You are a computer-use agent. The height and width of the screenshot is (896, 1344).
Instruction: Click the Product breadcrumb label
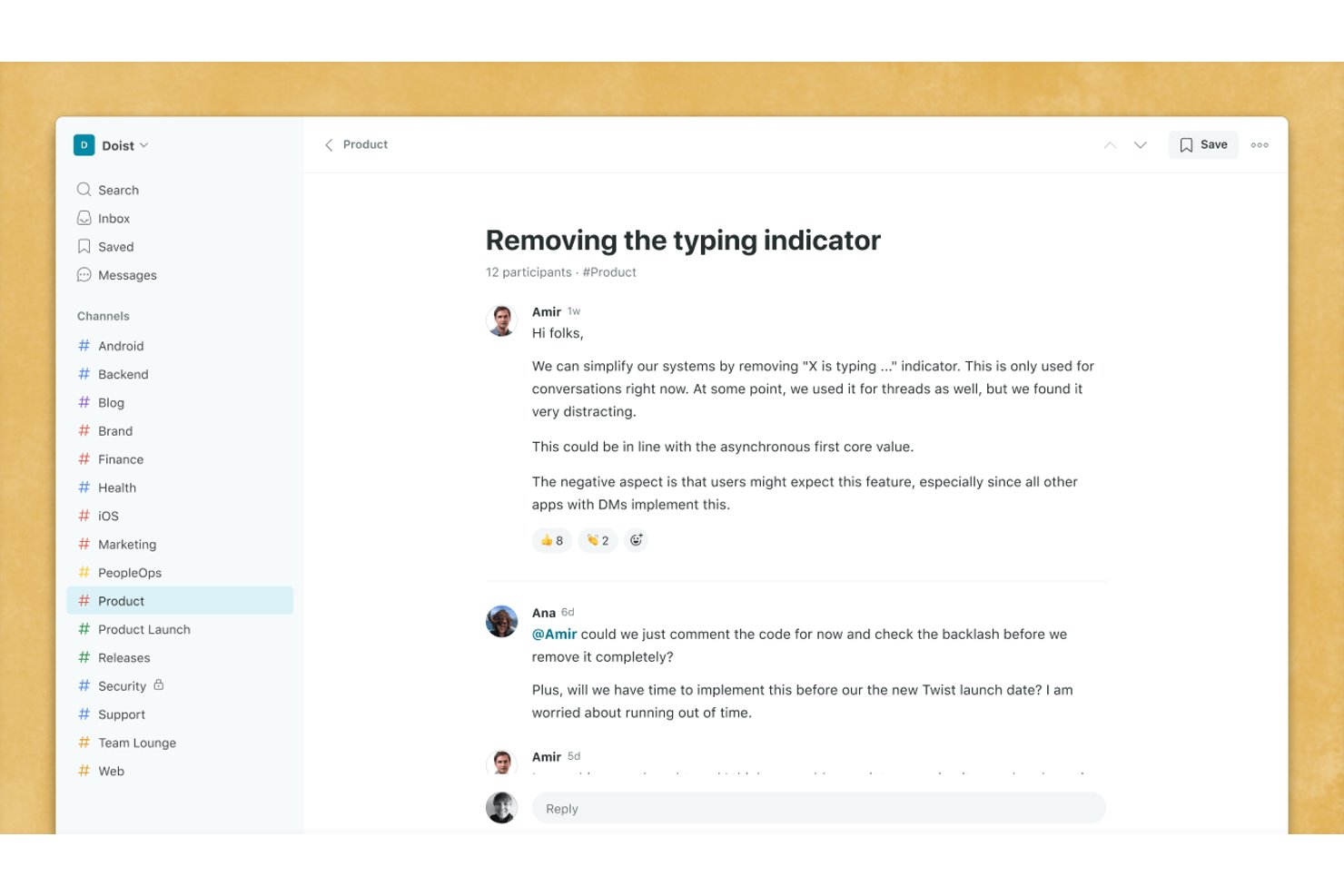366,144
